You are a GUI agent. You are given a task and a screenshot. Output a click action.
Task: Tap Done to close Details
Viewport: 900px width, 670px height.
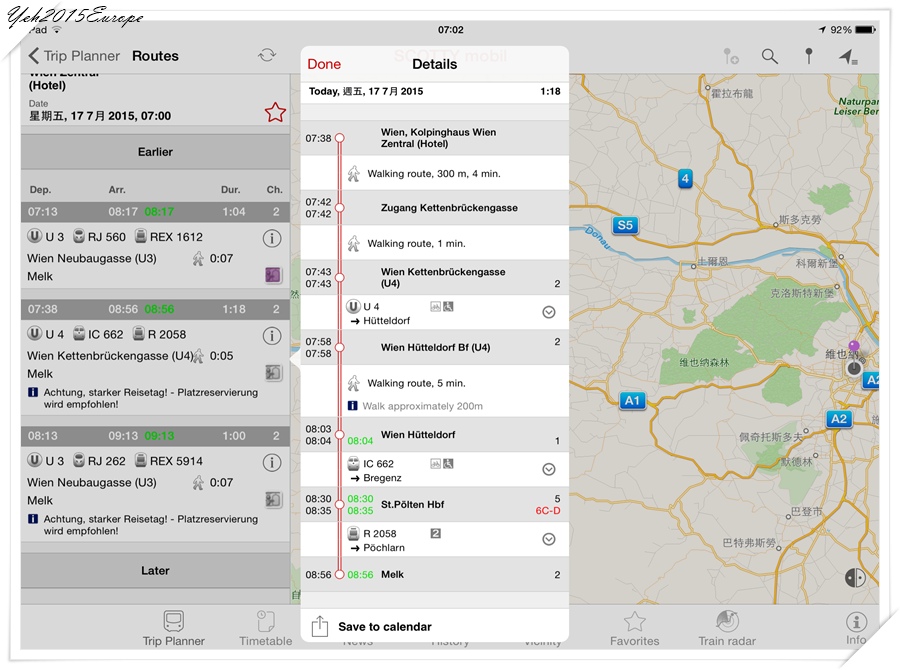click(x=324, y=64)
